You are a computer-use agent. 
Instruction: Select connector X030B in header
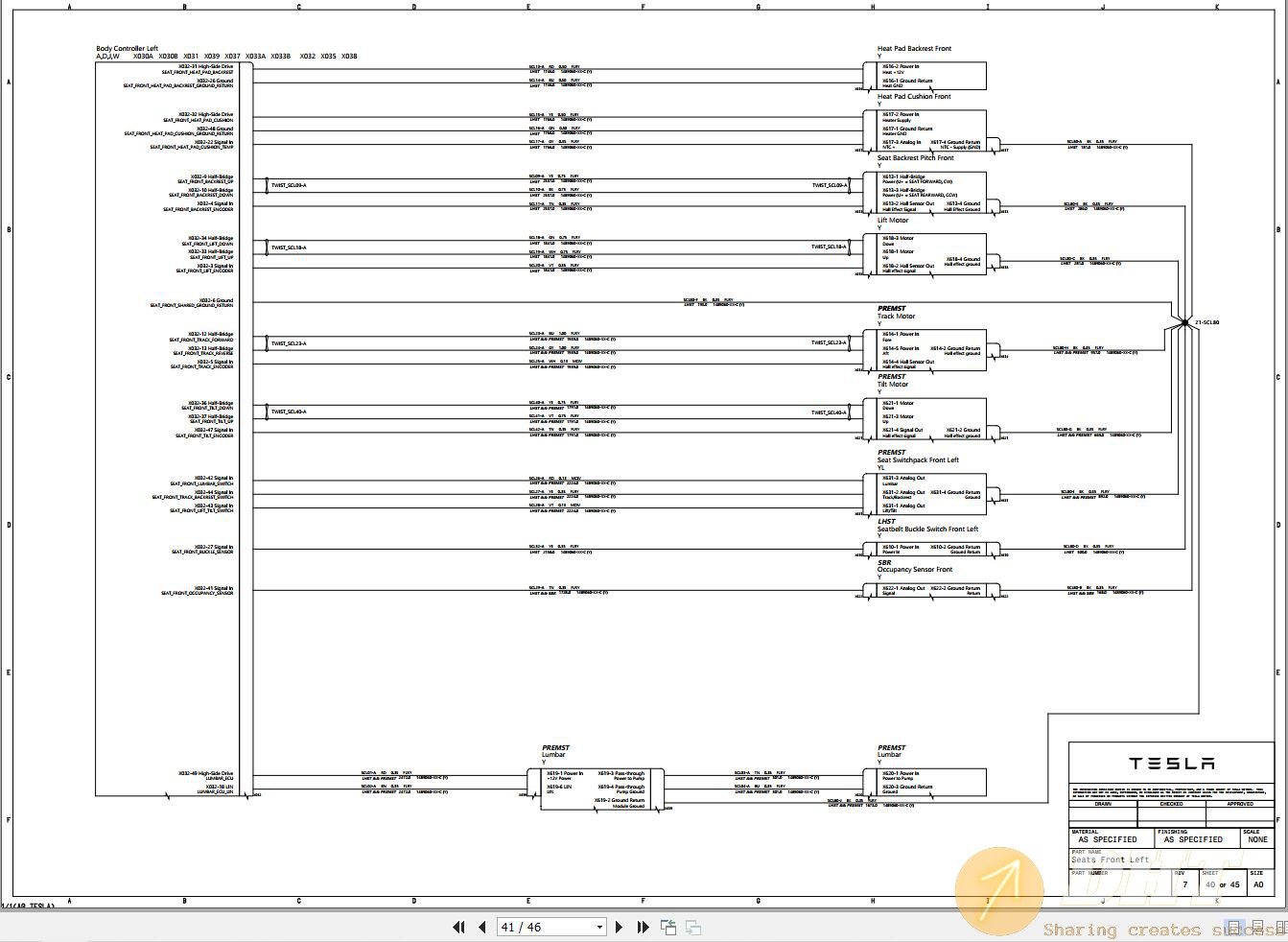pyautogui.click(x=168, y=56)
